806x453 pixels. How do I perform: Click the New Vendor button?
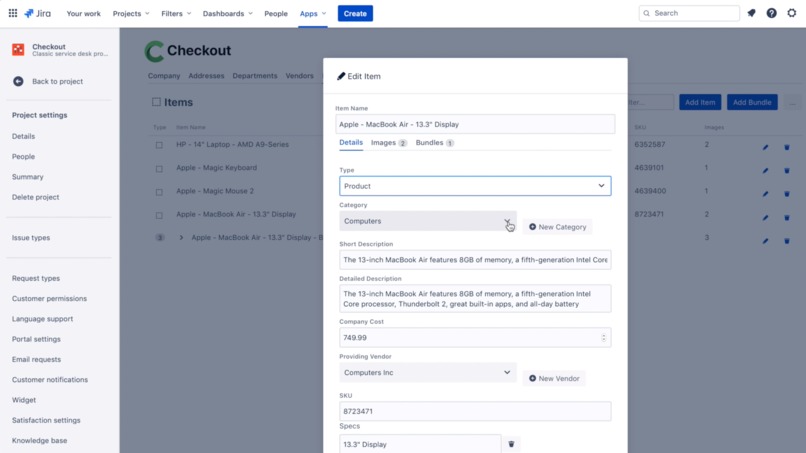click(554, 378)
